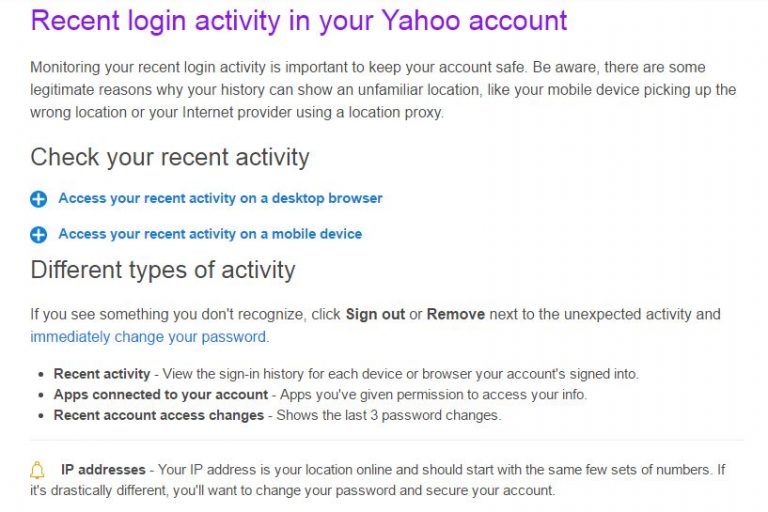Click the "Shows the last 3 password changes" text
768x512 pixels.
[x=389, y=414]
